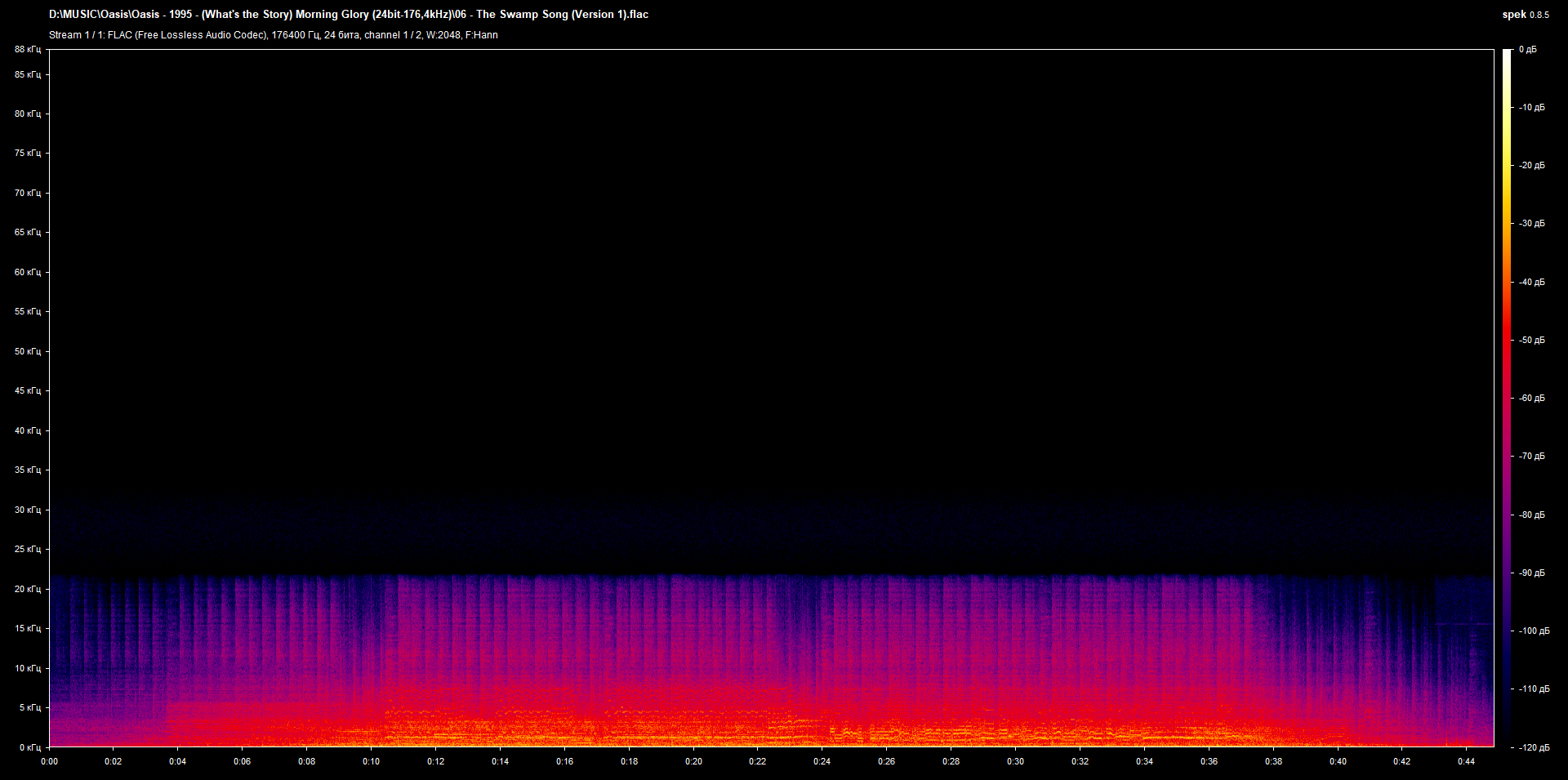Click the 0:20 time axis label
Viewport: 1568px width, 780px height.
click(694, 762)
